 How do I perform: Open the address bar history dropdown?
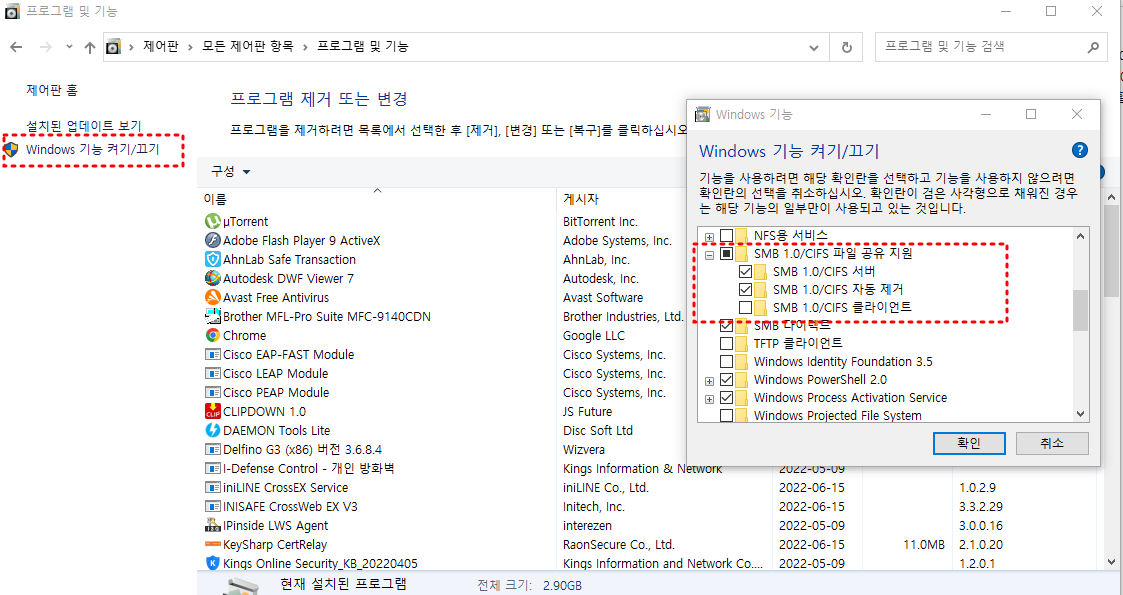814,47
